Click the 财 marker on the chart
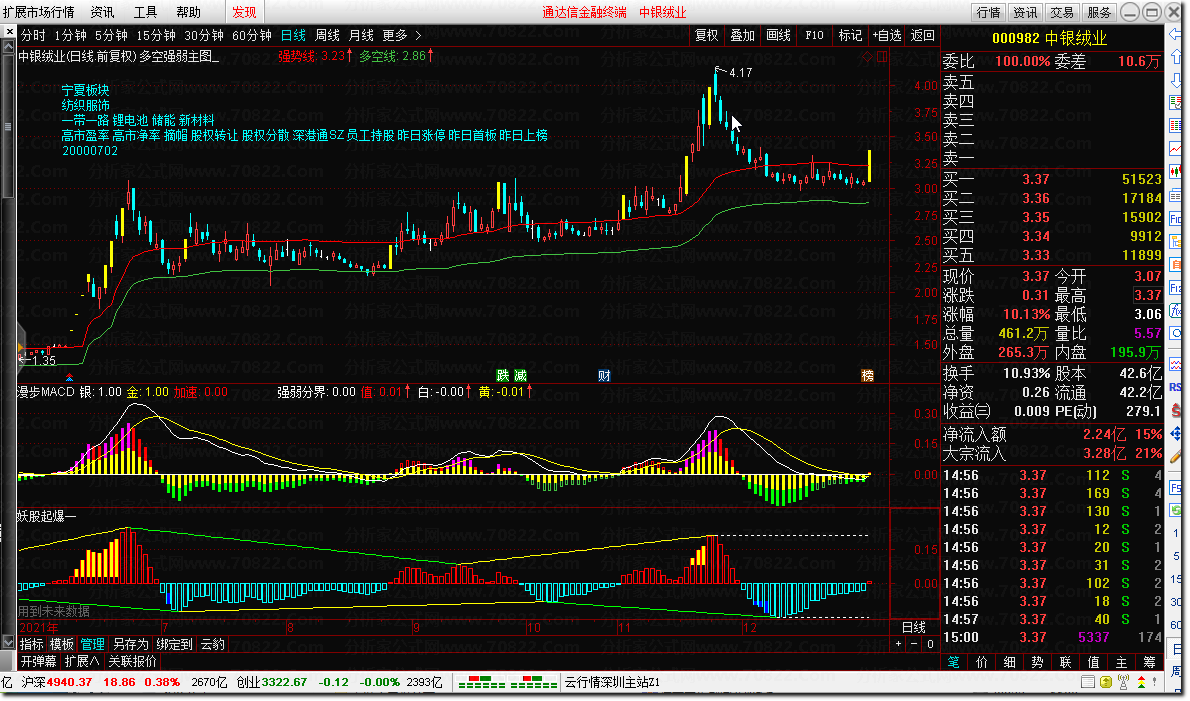The width and height of the screenshot is (1190, 701). click(x=604, y=376)
